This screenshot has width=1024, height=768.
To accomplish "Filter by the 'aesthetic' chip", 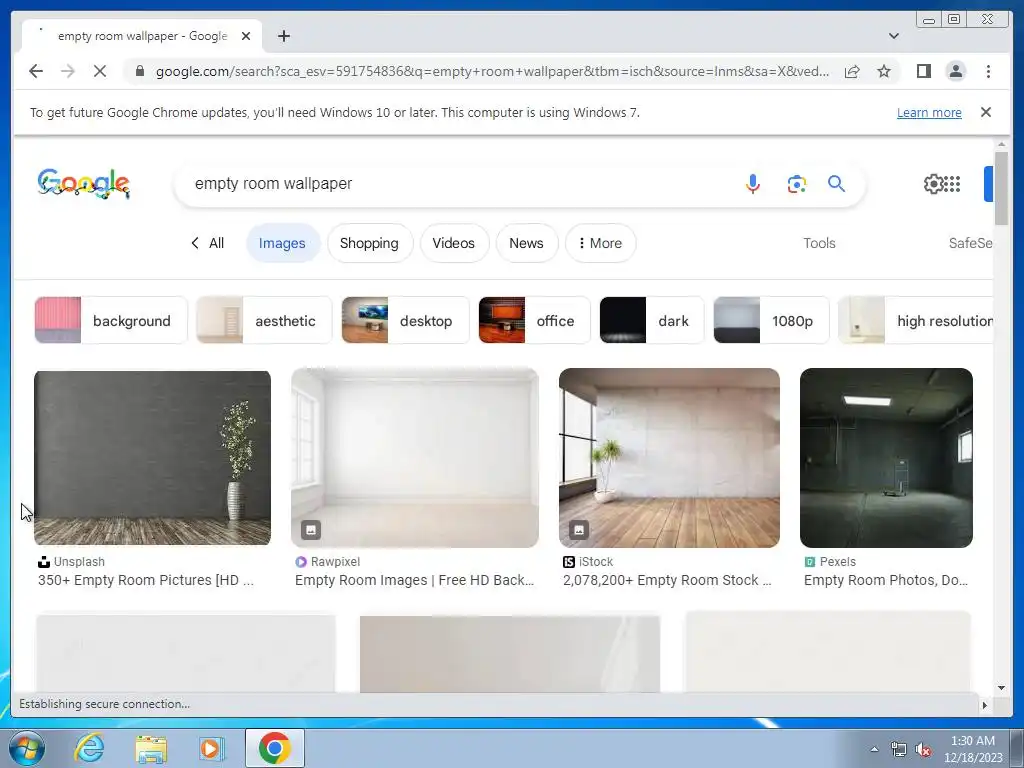I will click(x=264, y=320).
